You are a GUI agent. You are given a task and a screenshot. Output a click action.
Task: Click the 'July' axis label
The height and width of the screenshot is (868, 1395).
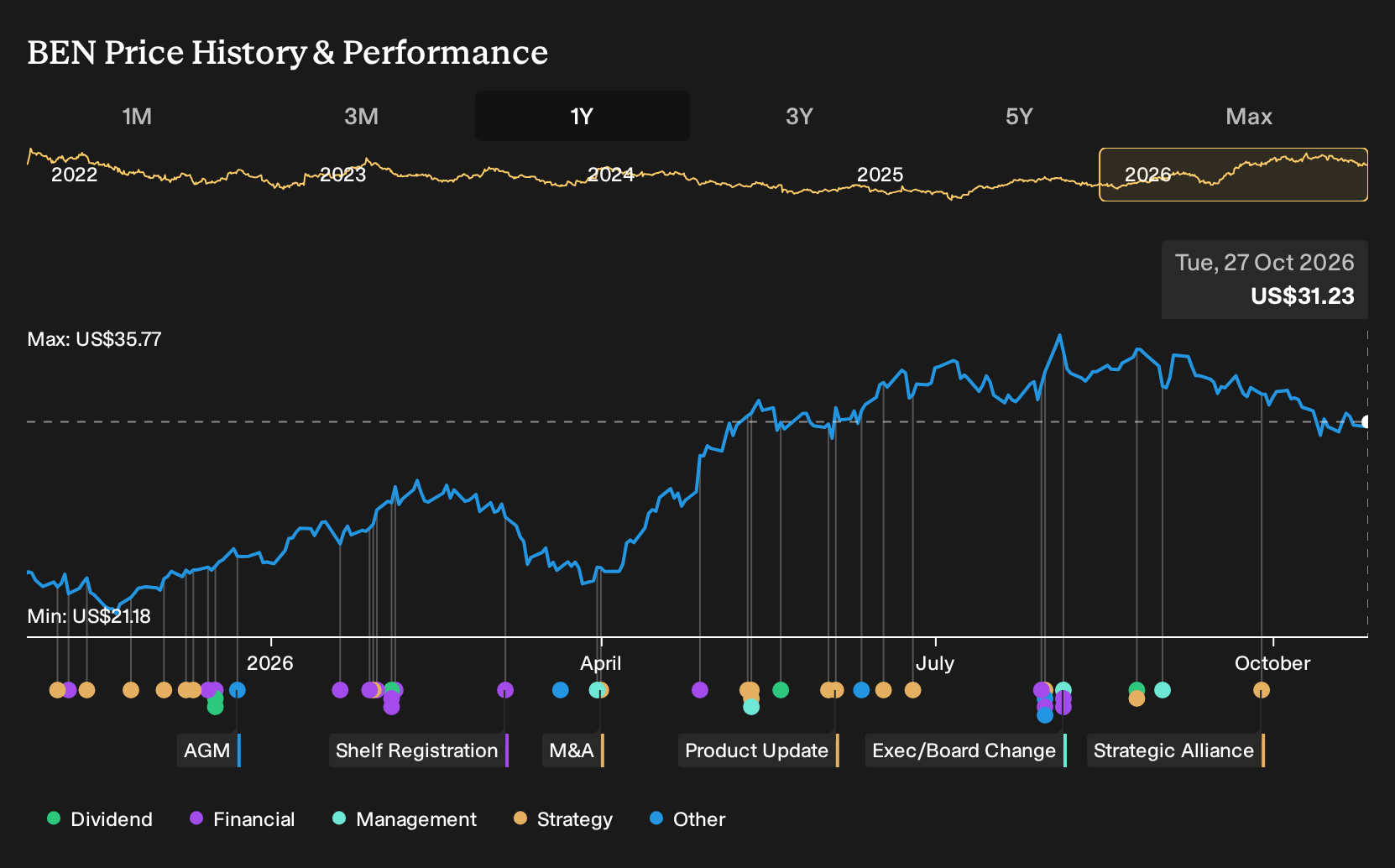(935, 663)
